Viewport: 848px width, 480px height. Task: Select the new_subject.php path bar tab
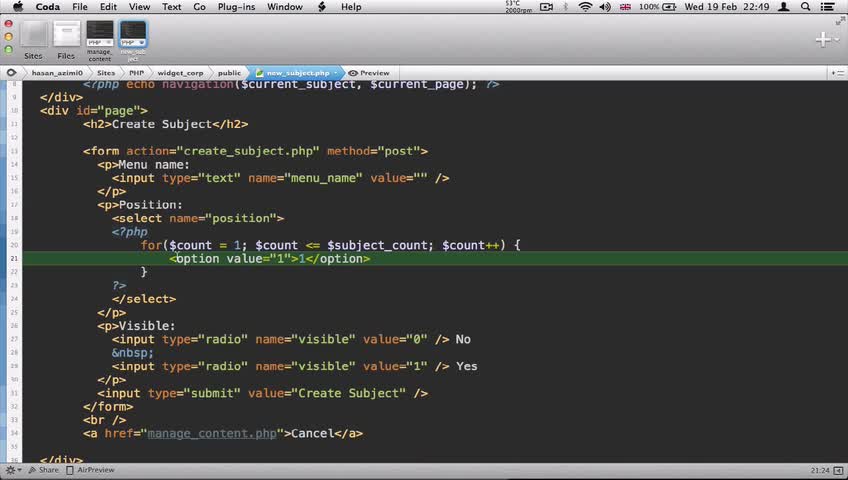297,72
